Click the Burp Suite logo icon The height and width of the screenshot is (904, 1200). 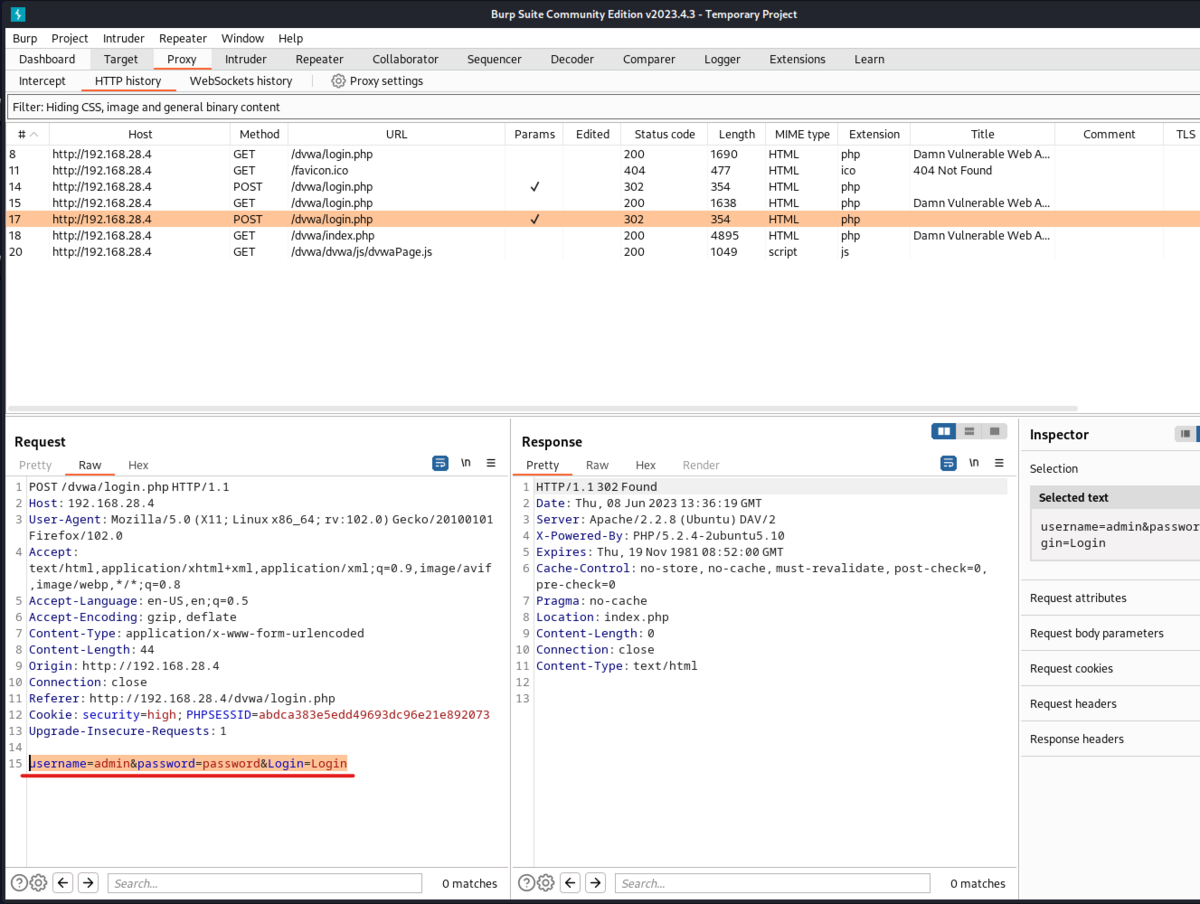pyautogui.click(x=18, y=14)
